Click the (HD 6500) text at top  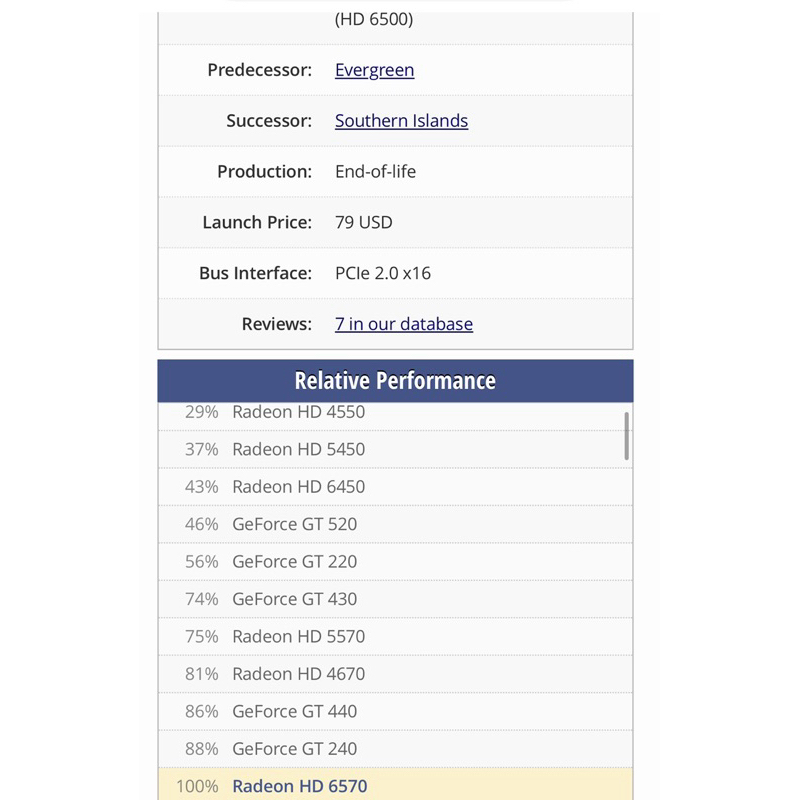click(373, 19)
